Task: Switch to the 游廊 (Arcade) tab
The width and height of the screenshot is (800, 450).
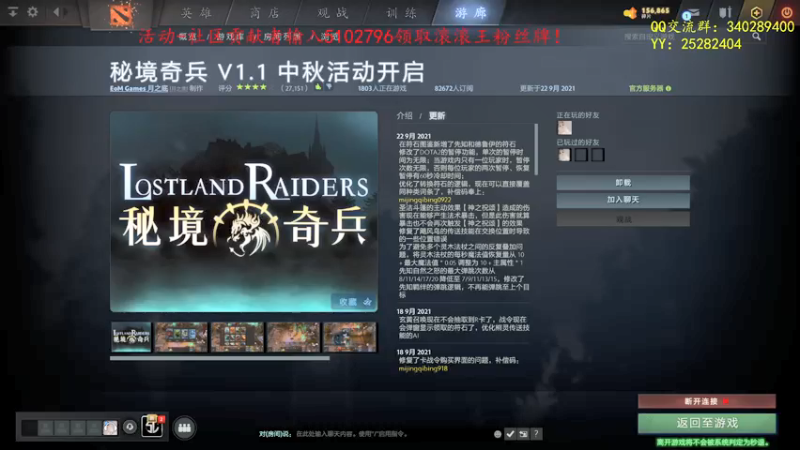Action: [x=470, y=13]
